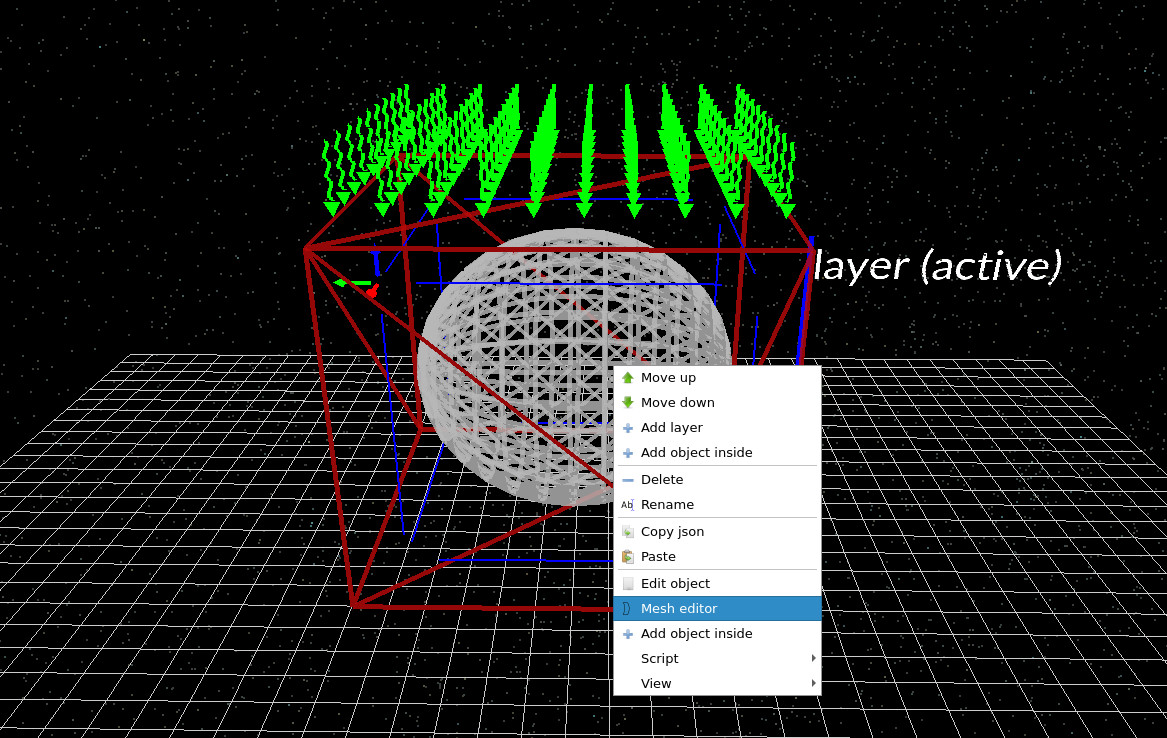Choose Rename from the context menu
Image resolution: width=1167 pixels, height=738 pixels.
pos(665,505)
